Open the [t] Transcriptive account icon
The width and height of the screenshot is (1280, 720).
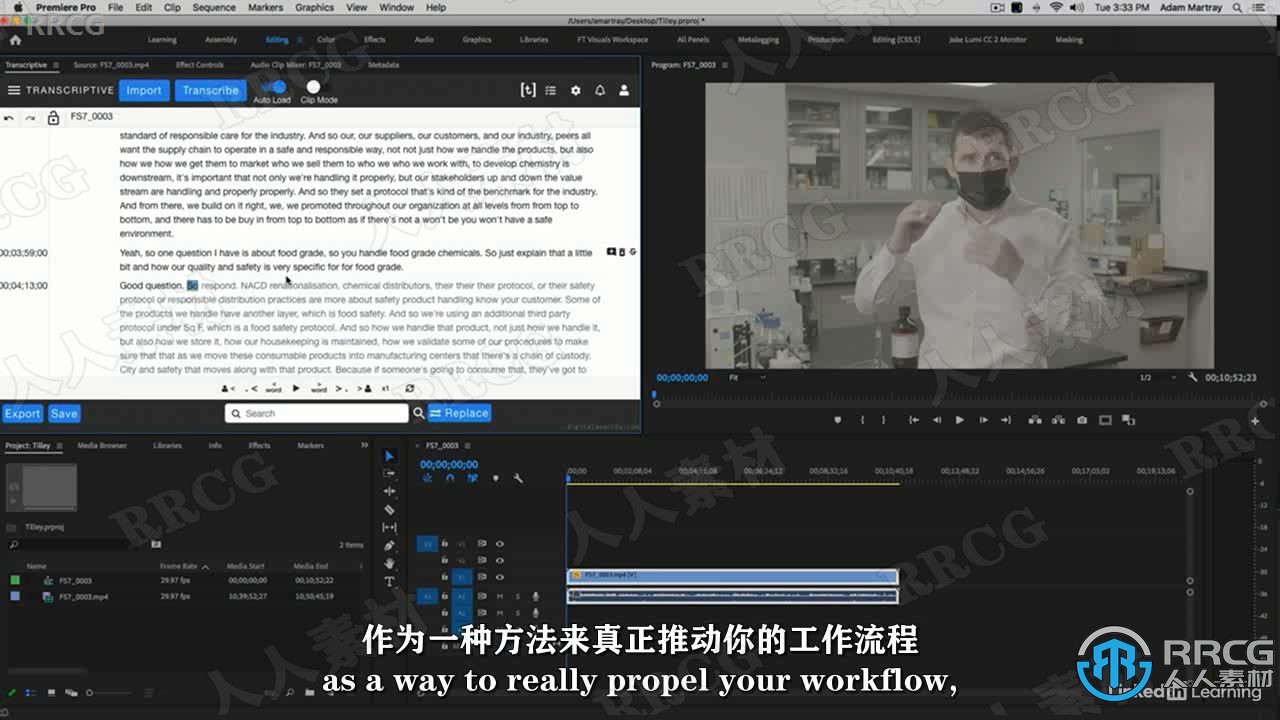point(528,90)
